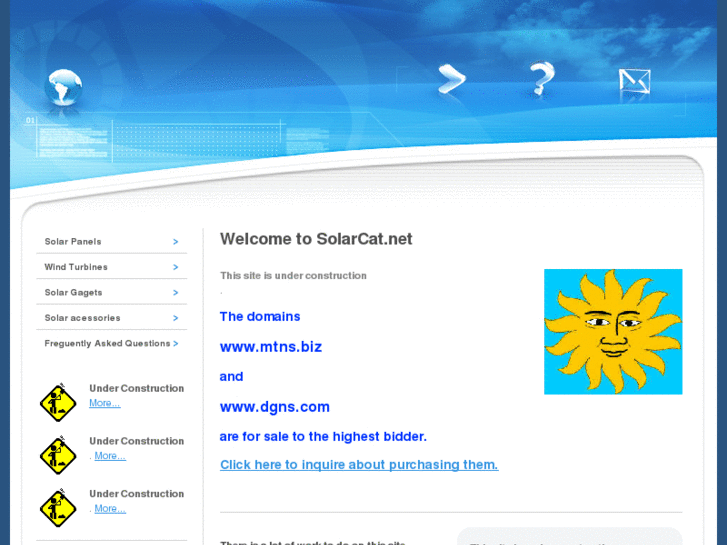Click 'This site is under construction' text
The width and height of the screenshot is (727, 545).
point(293,276)
